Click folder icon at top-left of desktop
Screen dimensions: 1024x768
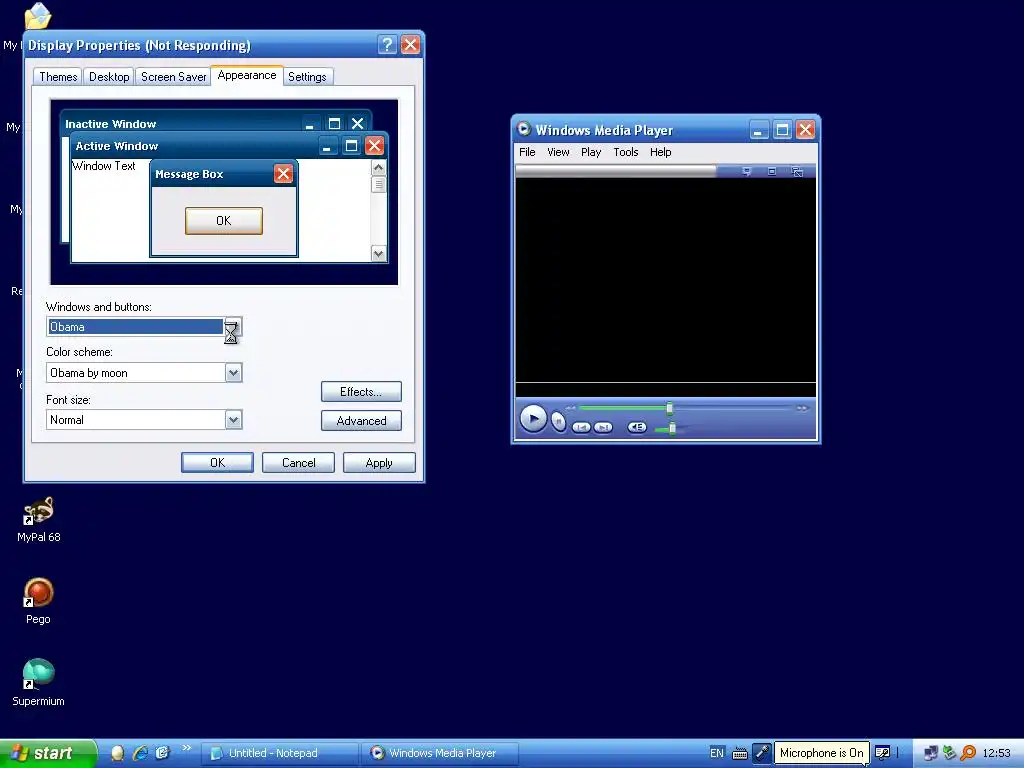38,16
